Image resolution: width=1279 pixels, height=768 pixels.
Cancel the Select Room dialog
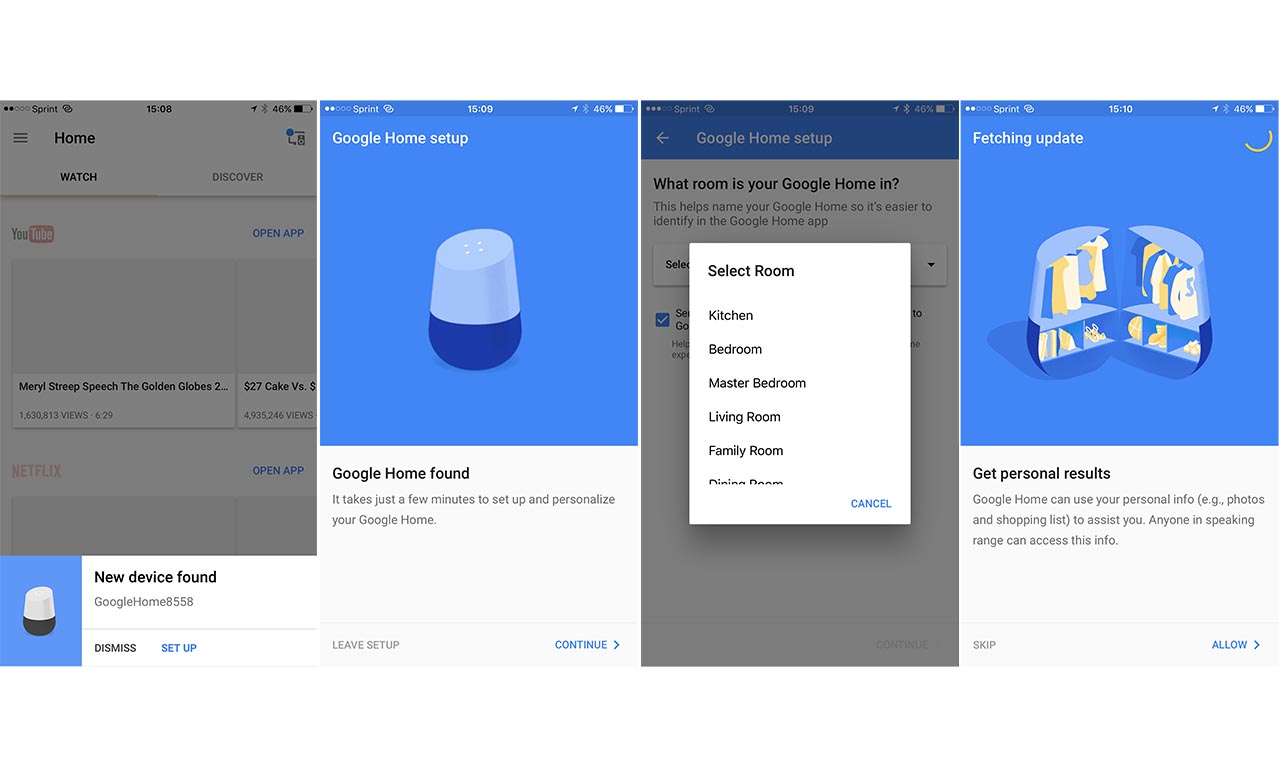pos(871,504)
